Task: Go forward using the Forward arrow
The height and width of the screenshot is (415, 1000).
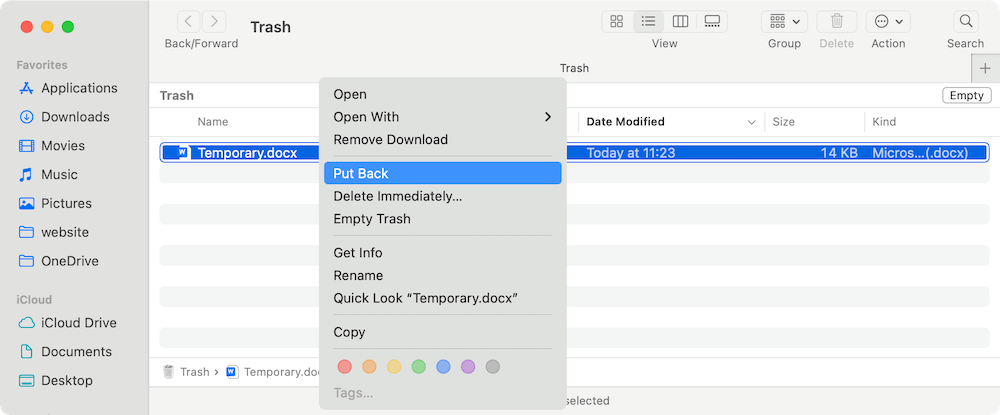Action: coord(214,22)
